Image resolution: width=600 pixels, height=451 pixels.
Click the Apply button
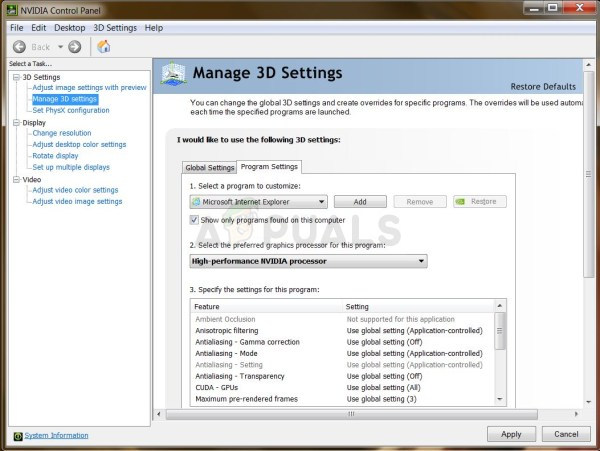pos(511,434)
